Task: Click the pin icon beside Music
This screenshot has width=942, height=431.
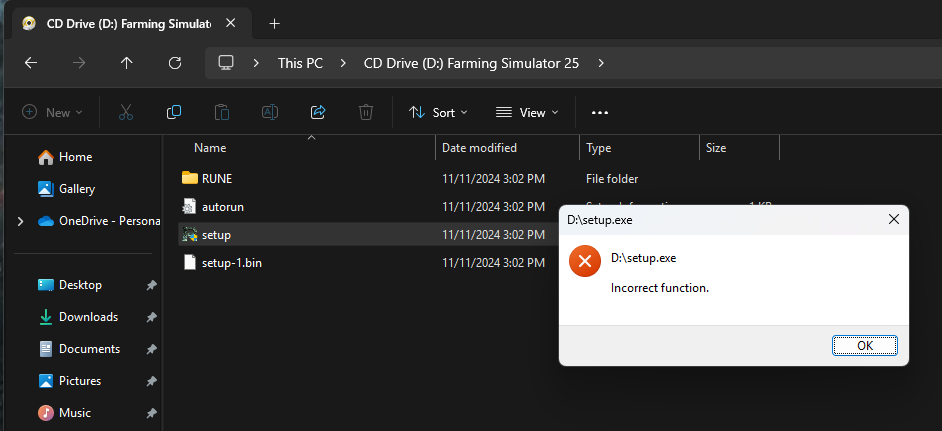Action: coord(151,414)
